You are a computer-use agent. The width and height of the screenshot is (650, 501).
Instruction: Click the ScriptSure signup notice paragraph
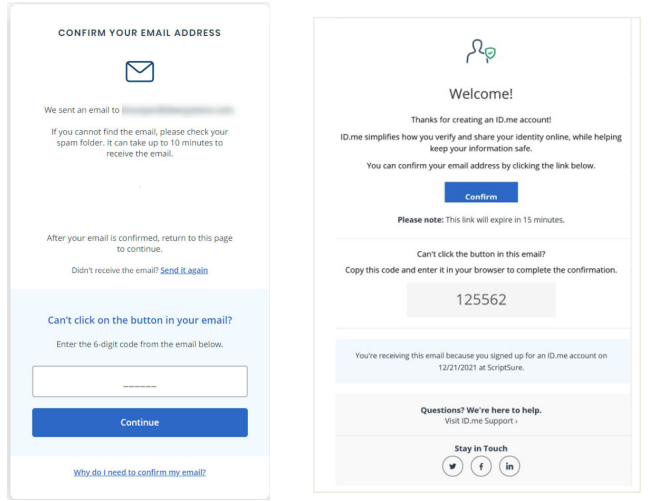[481, 360]
